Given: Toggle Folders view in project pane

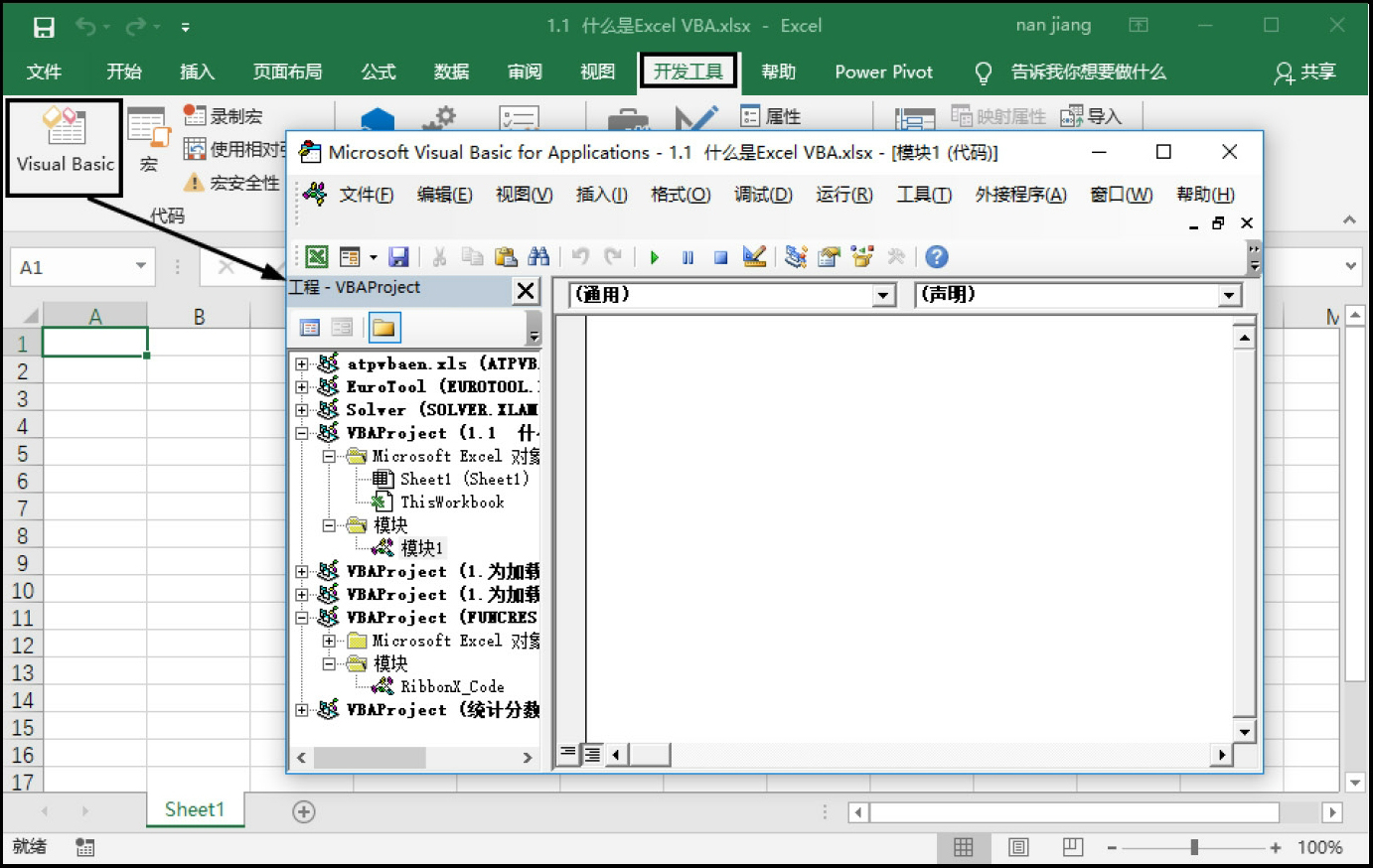Looking at the screenshot, I should pos(383,328).
